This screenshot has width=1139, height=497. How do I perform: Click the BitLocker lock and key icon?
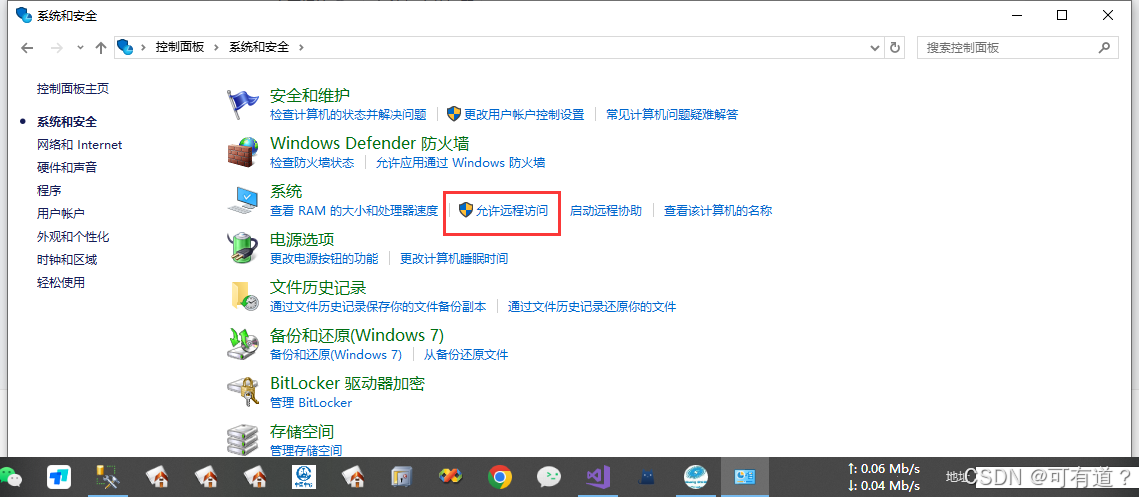coord(243,392)
